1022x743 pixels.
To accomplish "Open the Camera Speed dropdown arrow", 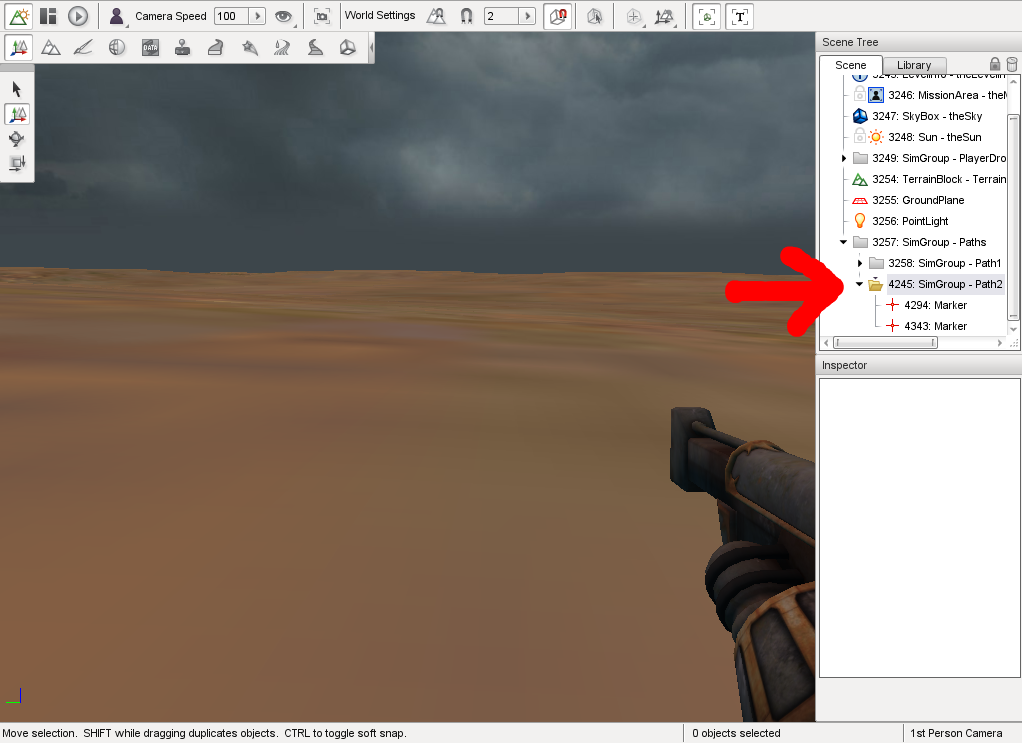I will point(256,16).
